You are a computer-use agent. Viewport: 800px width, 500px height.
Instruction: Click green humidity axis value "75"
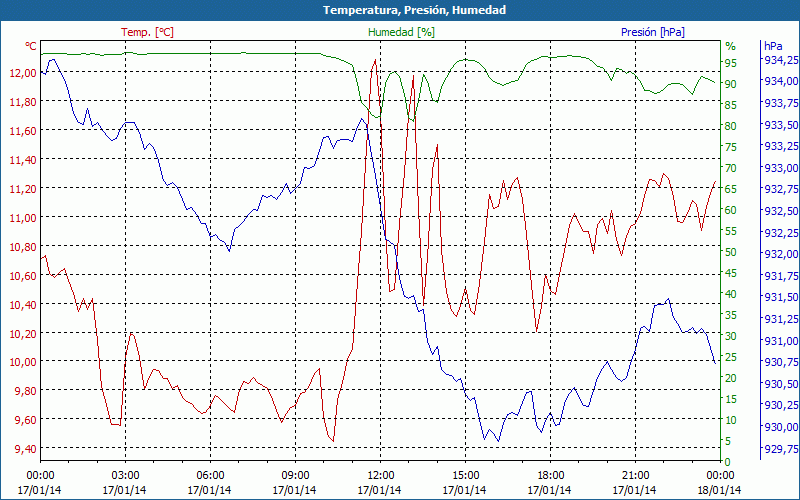click(x=731, y=147)
